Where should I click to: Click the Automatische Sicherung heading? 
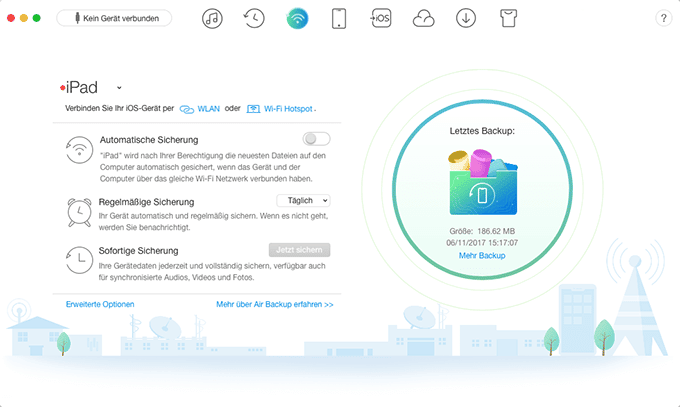click(149, 140)
